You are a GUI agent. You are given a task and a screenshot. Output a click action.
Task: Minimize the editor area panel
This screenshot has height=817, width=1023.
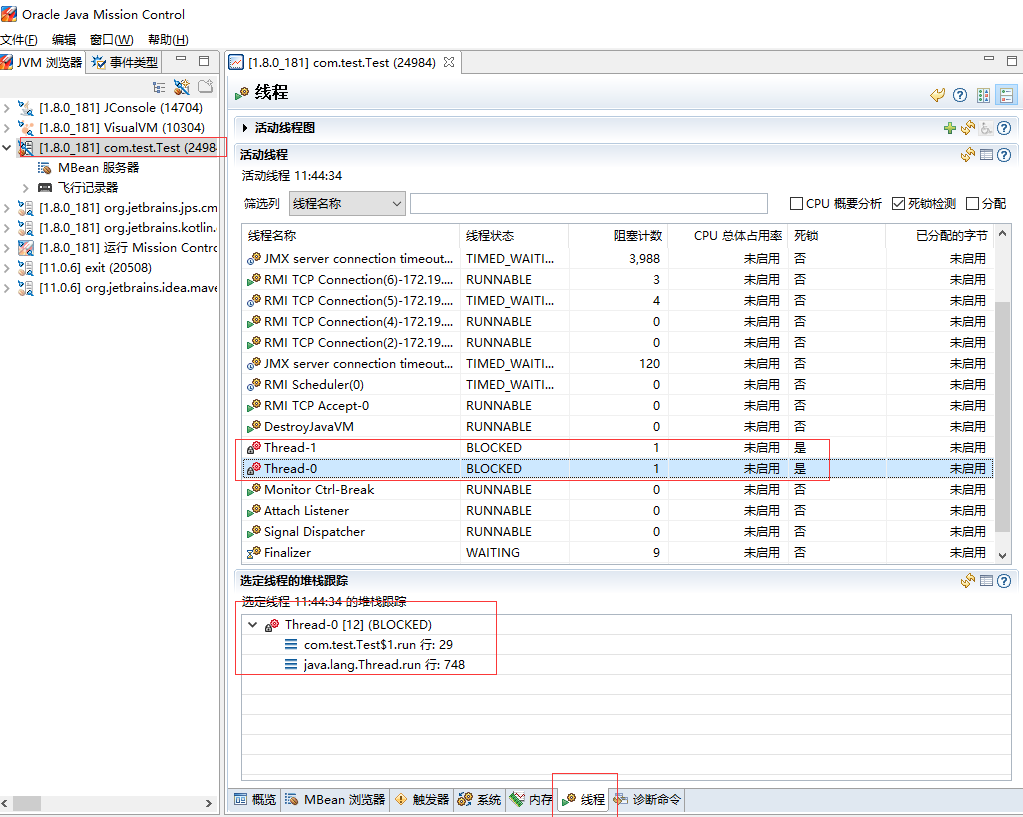[x=989, y=59]
